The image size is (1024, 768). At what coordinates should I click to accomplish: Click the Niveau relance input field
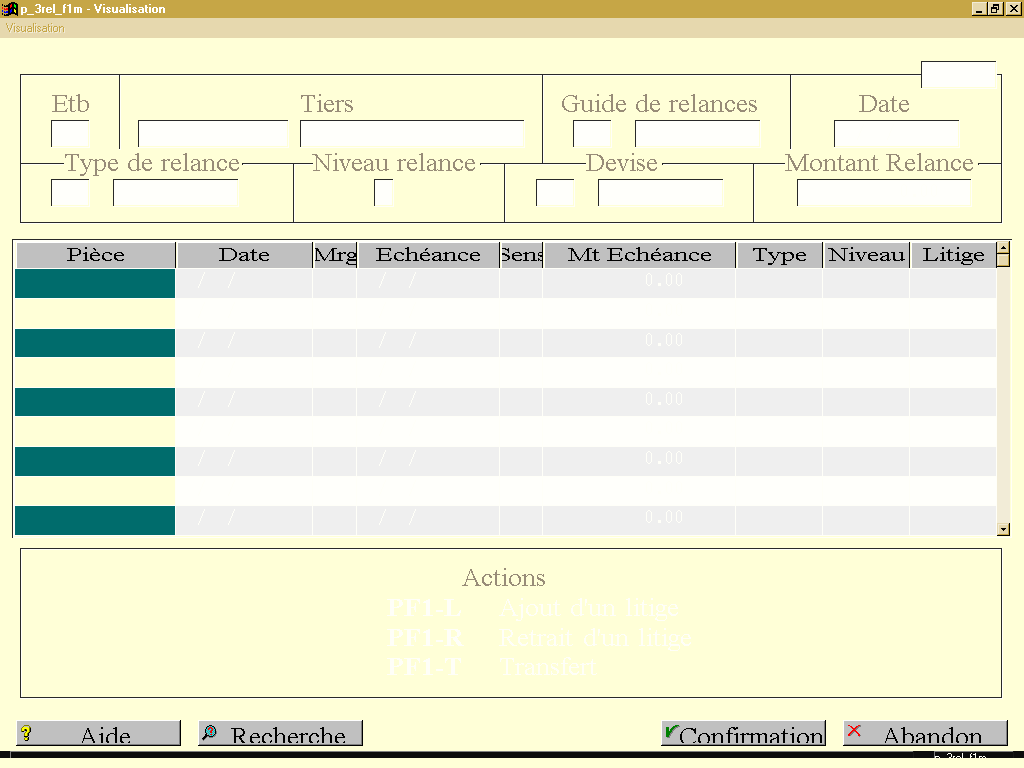[383, 192]
